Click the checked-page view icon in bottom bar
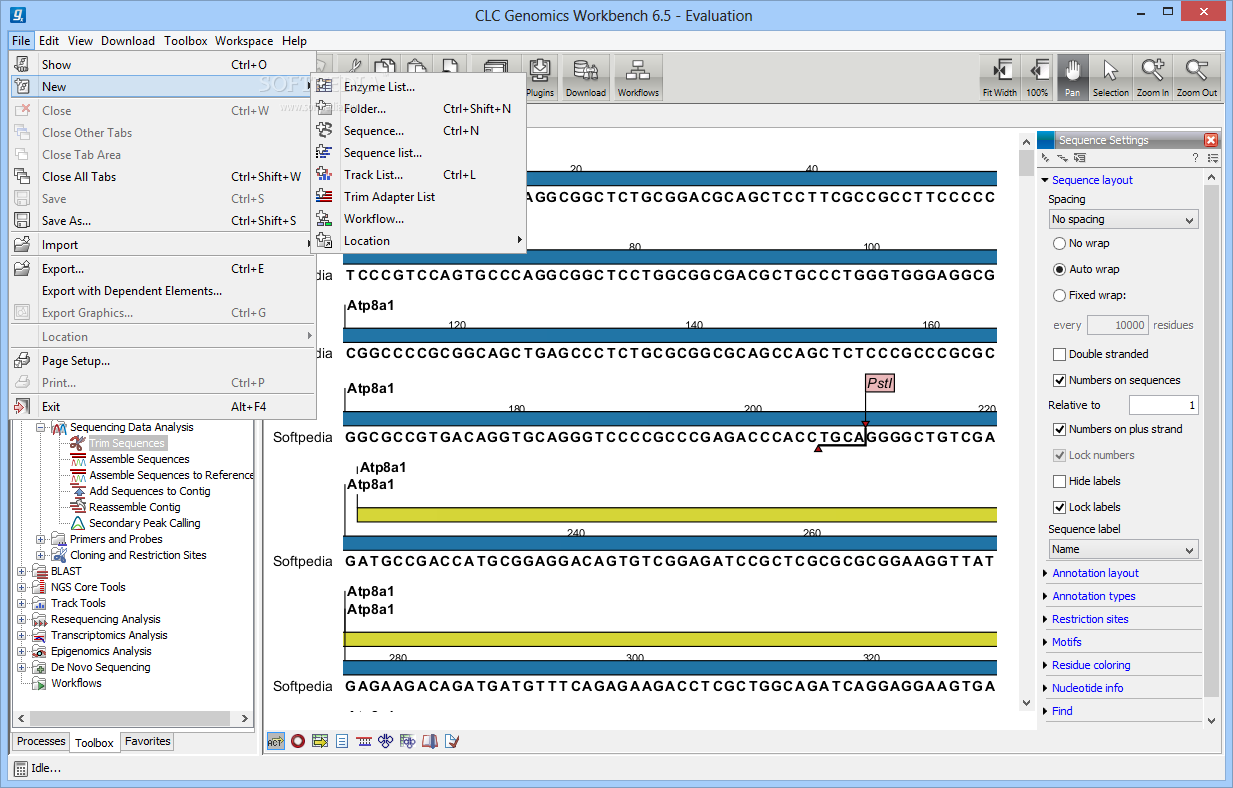1233x788 pixels. [x=452, y=741]
